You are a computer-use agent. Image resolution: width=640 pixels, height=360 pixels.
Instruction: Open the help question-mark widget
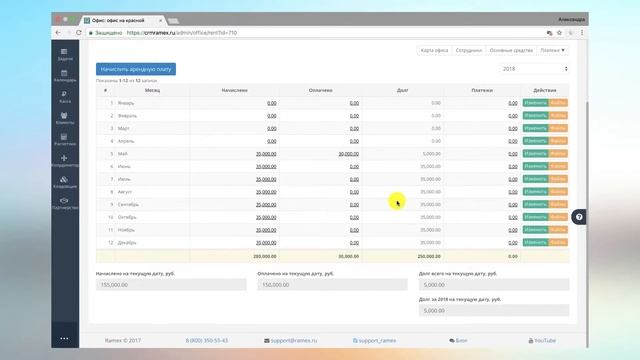[x=579, y=217]
